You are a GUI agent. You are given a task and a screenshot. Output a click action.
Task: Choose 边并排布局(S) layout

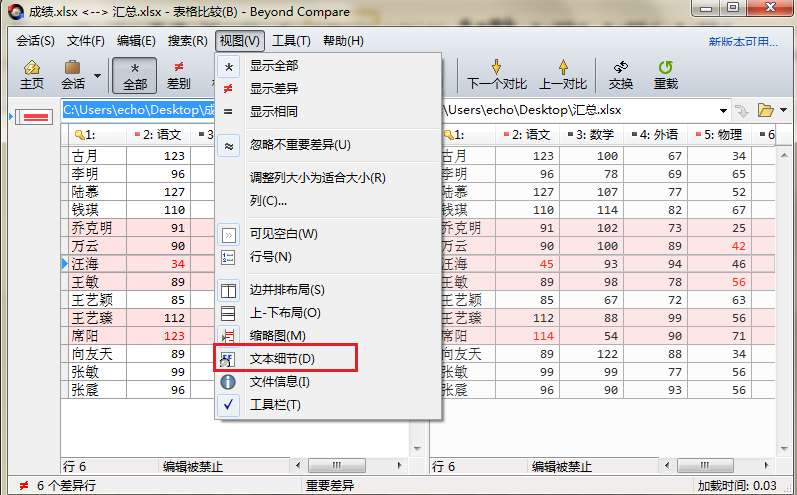(x=328, y=290)
